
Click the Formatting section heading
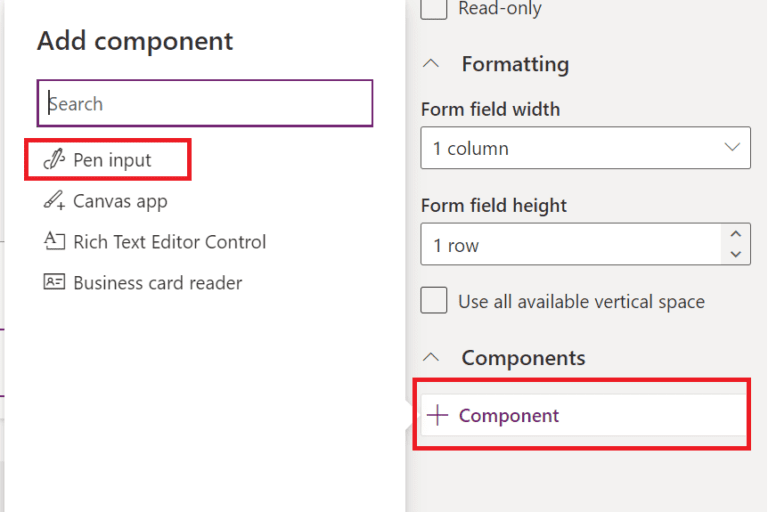(x=515, y=64)
